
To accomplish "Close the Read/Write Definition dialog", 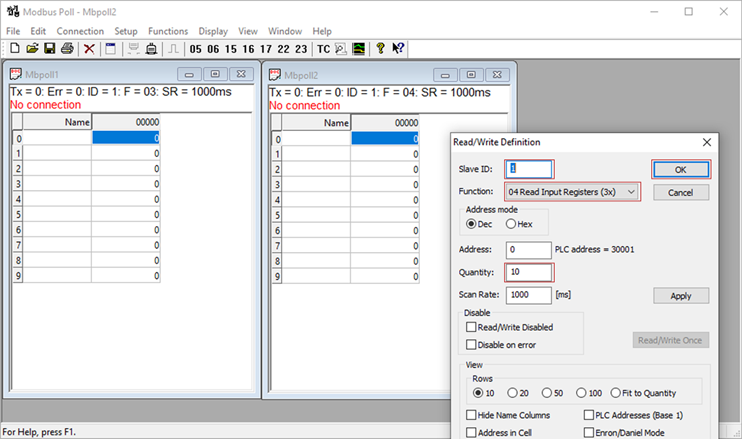I will click(707, 142).
